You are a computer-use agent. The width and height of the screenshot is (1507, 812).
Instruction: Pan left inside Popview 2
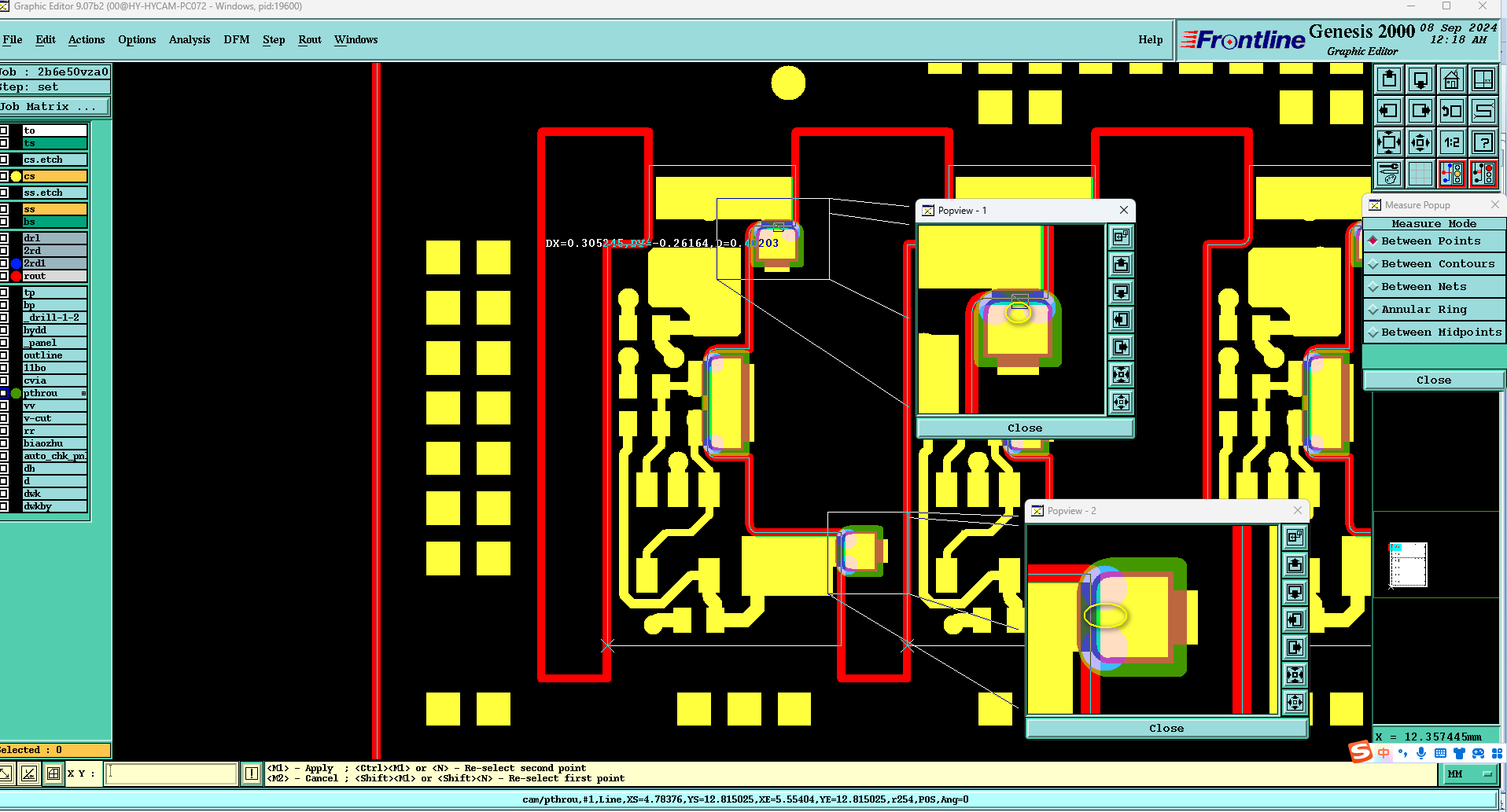point(1295,619)
